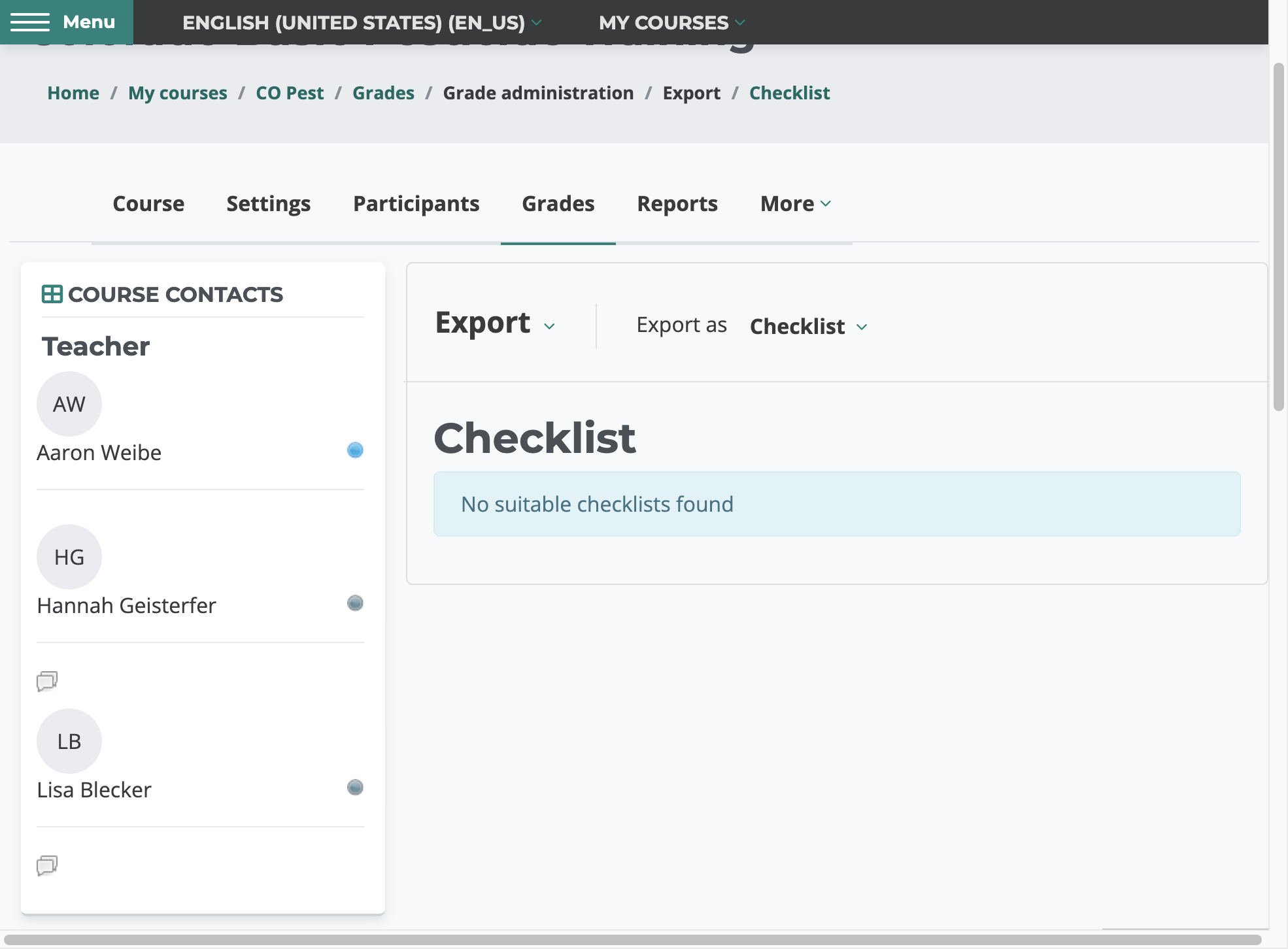Select the Grades tab
Viewport: 1288px width, 949px height.
(558, 204)
